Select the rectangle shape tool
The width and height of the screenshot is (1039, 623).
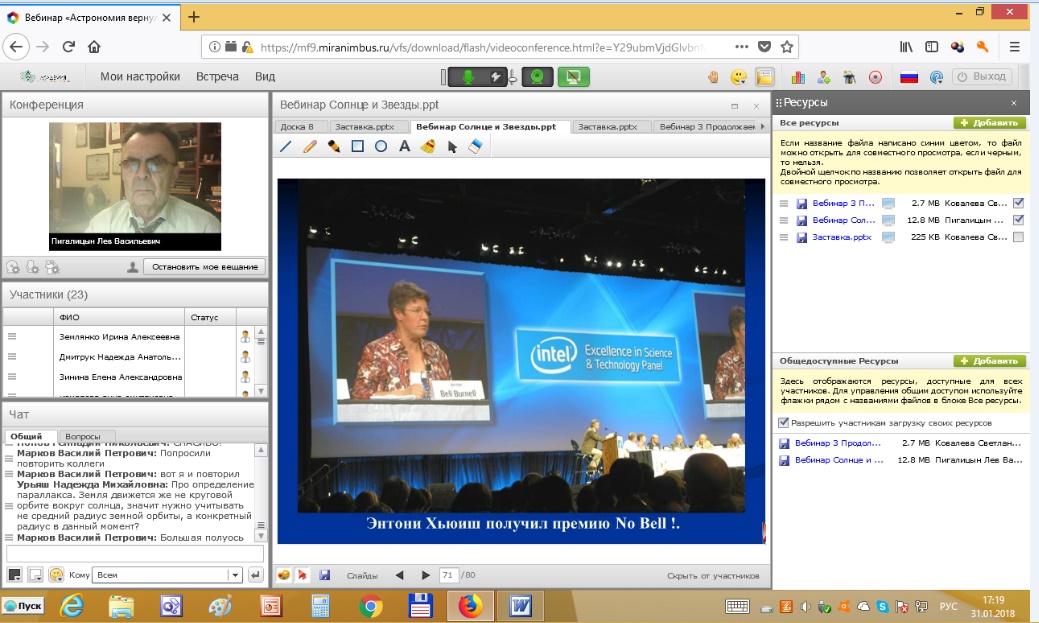(357, 146)
